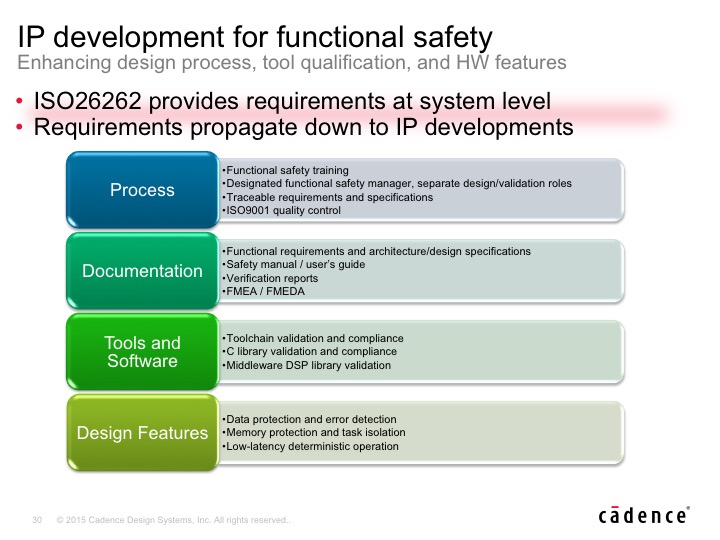Click 'Traceable requirements and specifications' line

[x=327, y=197]
